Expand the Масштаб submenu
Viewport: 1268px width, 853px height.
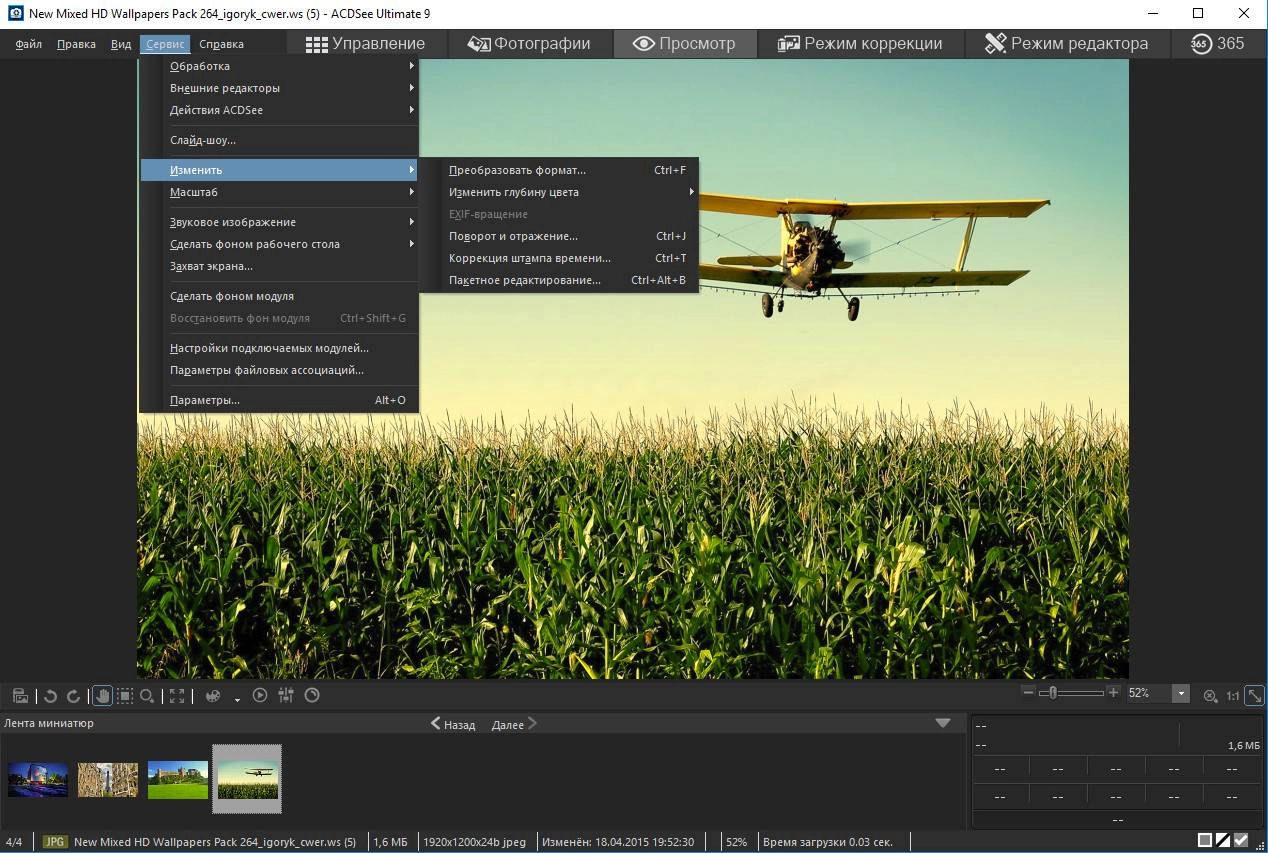point(279,192)
